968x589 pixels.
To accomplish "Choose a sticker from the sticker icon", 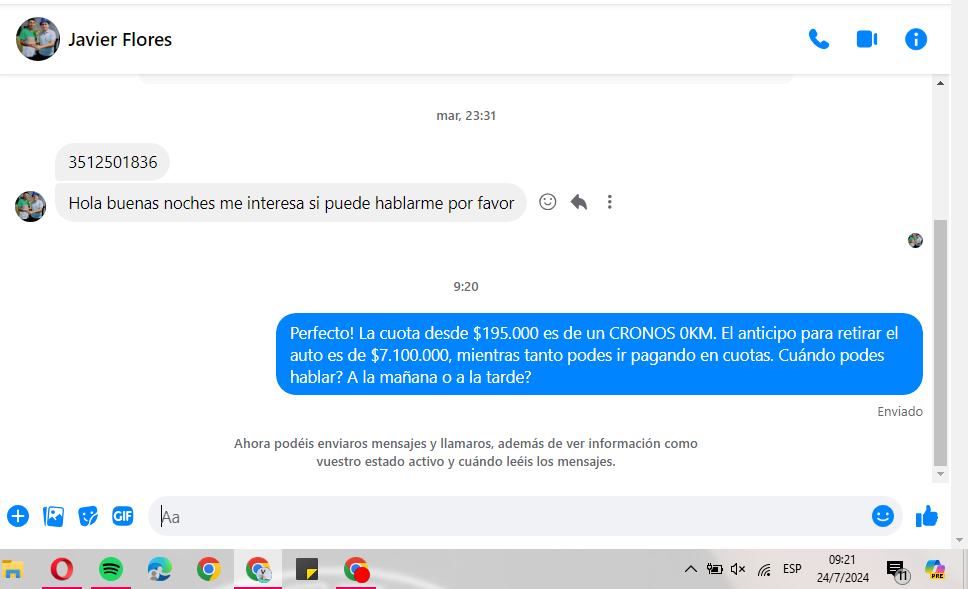I will point(88,516).
